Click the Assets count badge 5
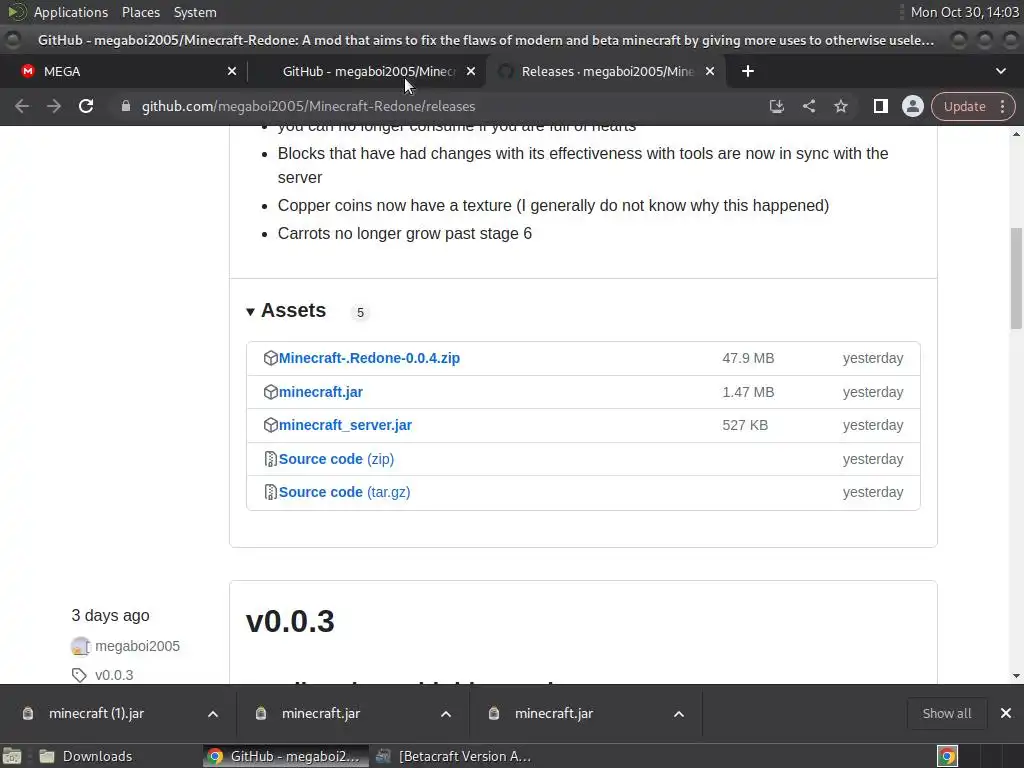Screen dimensions: 1024x768 click(360, 313)
